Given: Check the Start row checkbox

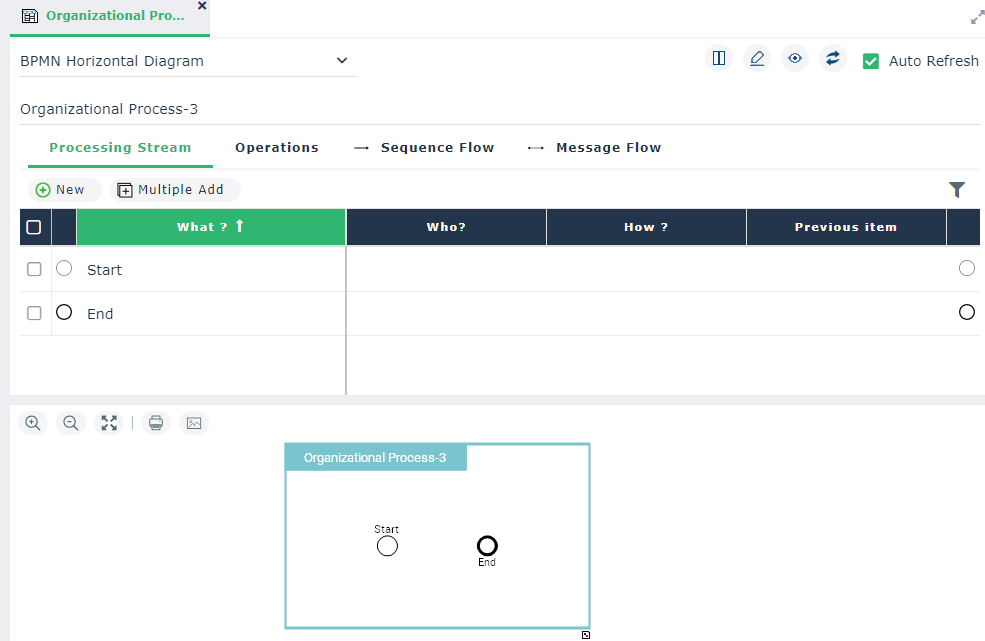Looking at the screenshot, I should [34, 269].
